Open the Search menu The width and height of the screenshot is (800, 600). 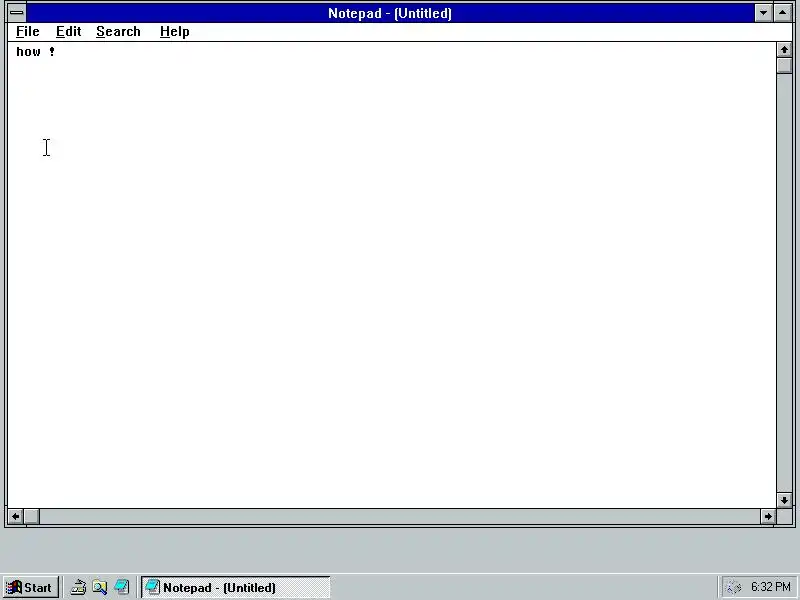118,32
